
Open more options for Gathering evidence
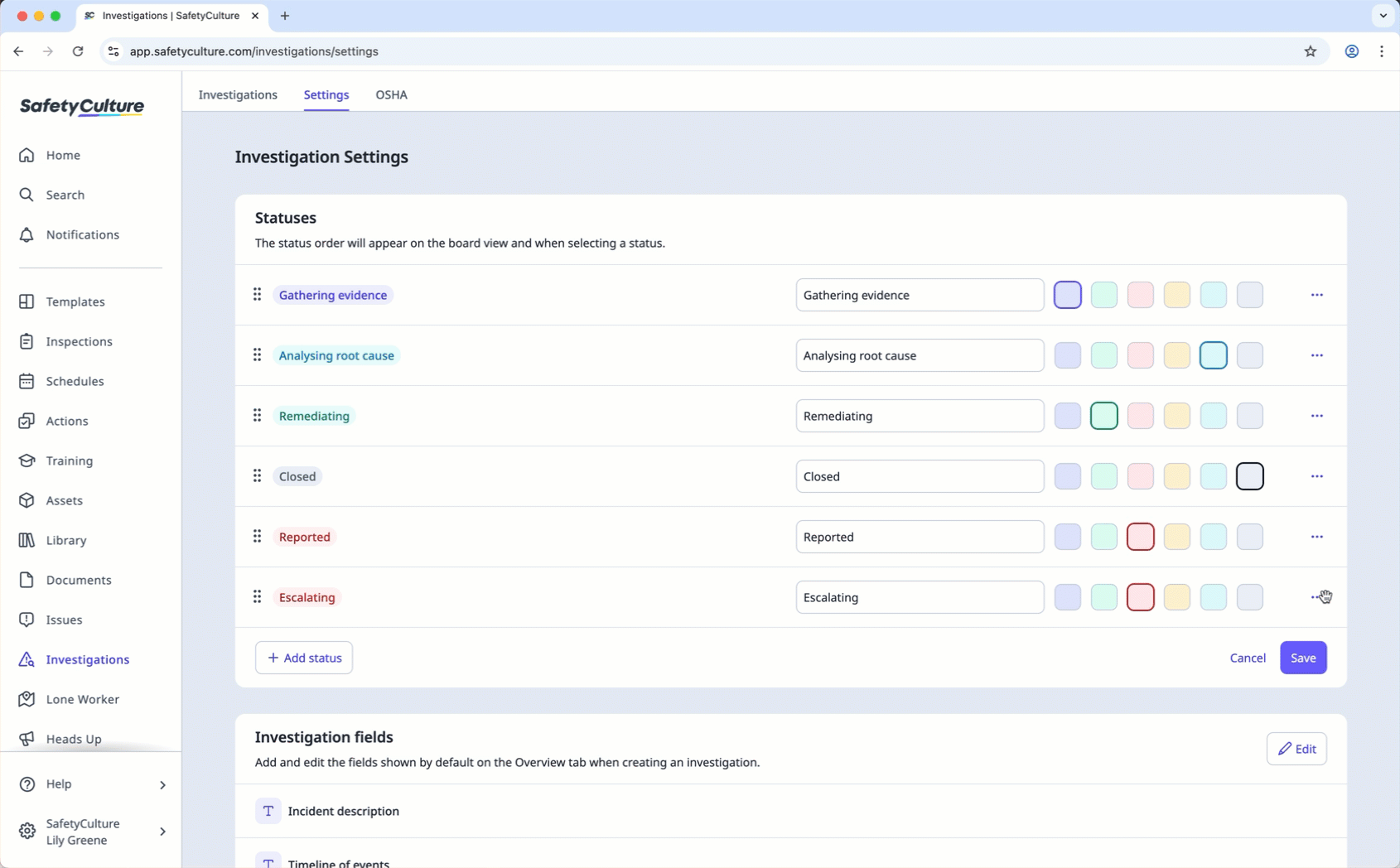pyautogui.click(x=1317, y=295)
